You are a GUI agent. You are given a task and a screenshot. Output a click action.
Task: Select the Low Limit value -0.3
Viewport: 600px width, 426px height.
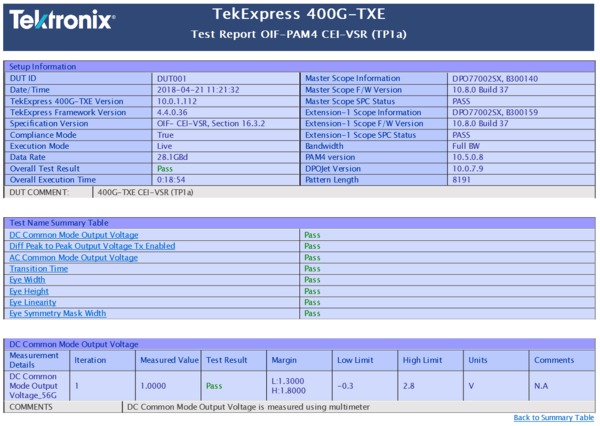click(345, 386)
